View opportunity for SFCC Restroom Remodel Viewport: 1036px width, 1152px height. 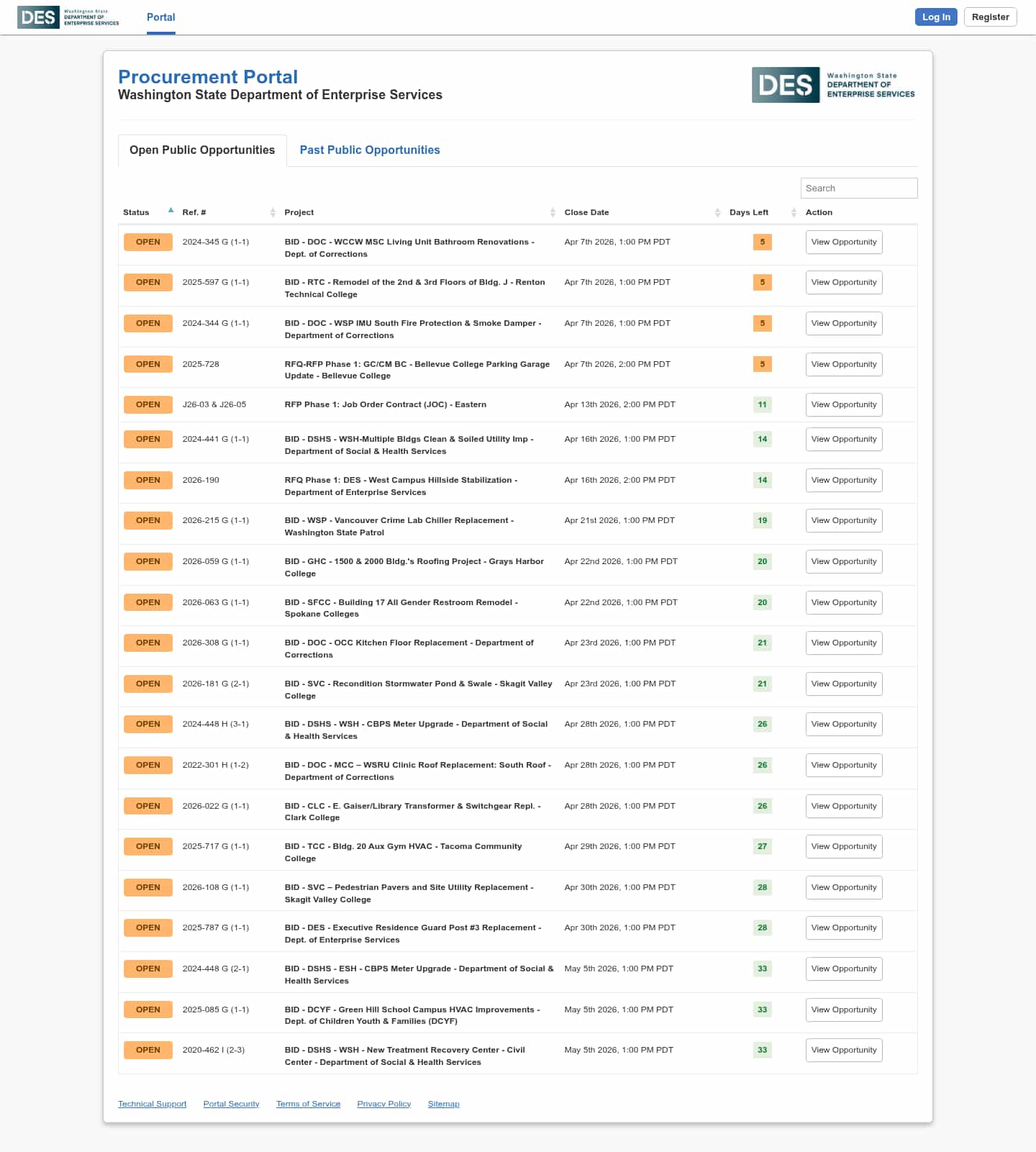844,602
